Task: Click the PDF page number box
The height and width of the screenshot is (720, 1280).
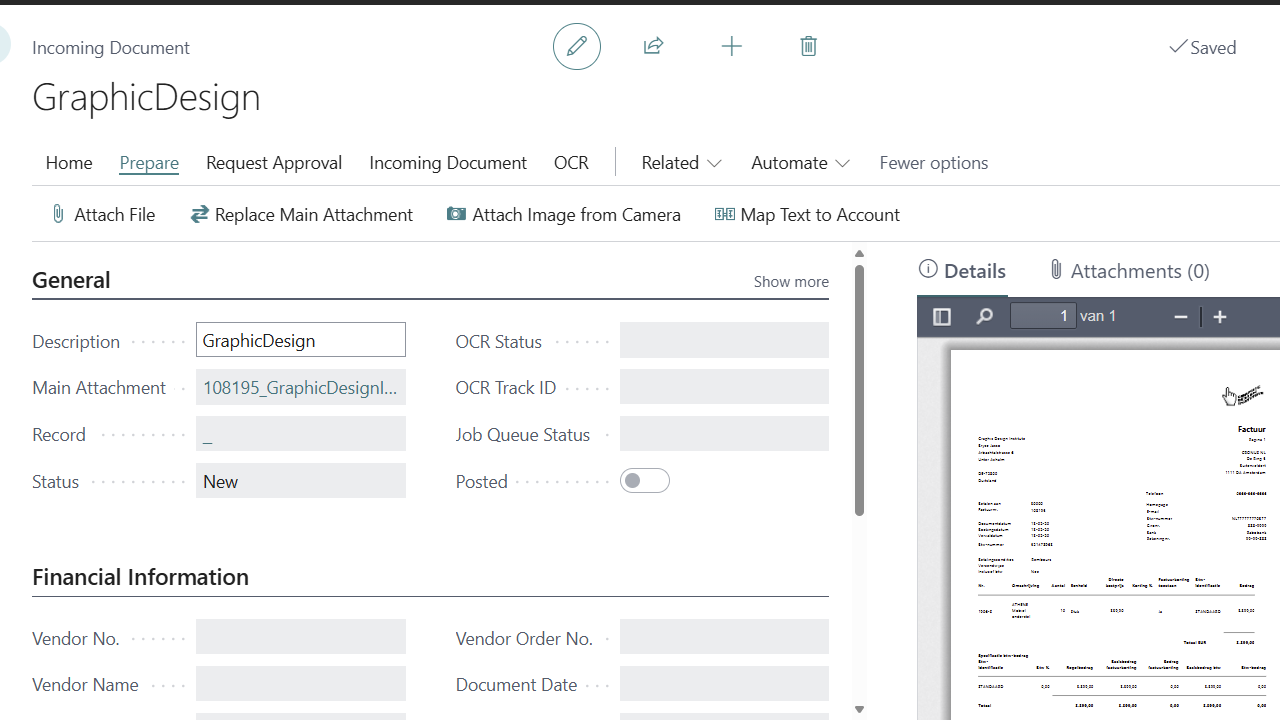Action: 1043,316
